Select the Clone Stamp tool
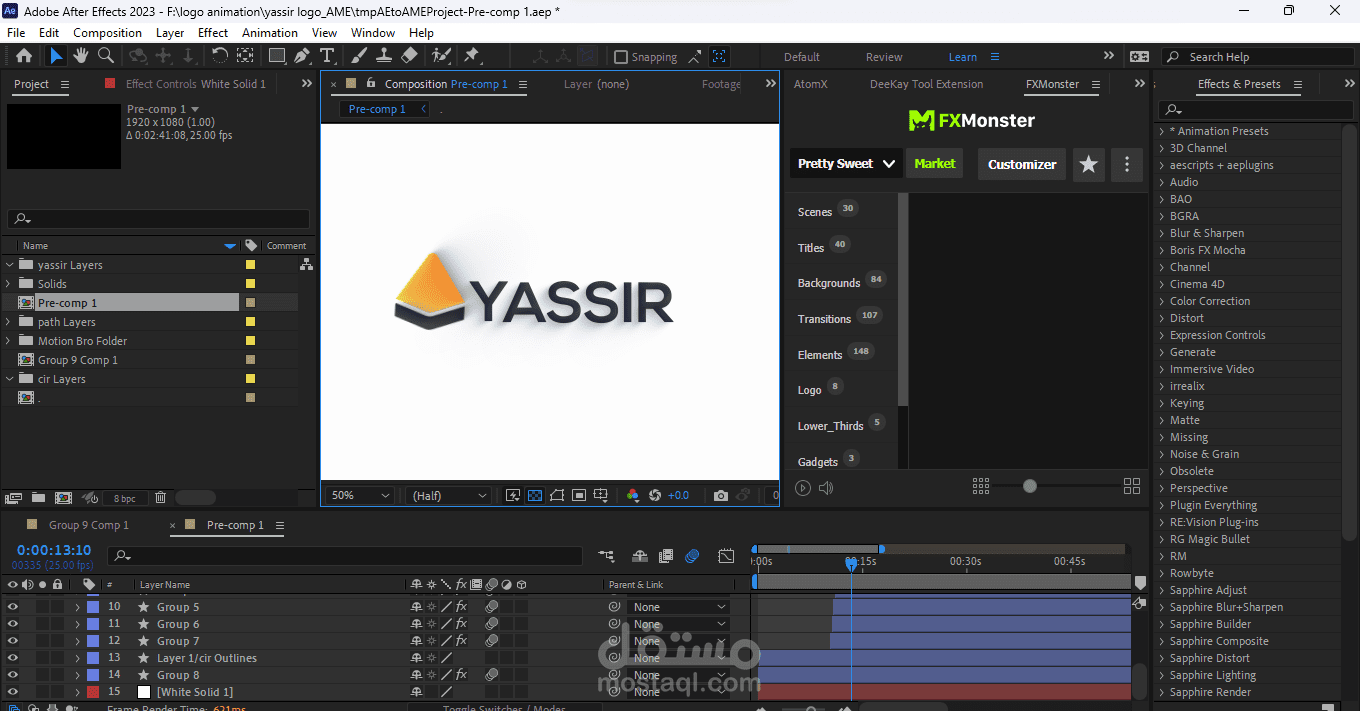The image size is (1360, 711). [384, 56]
